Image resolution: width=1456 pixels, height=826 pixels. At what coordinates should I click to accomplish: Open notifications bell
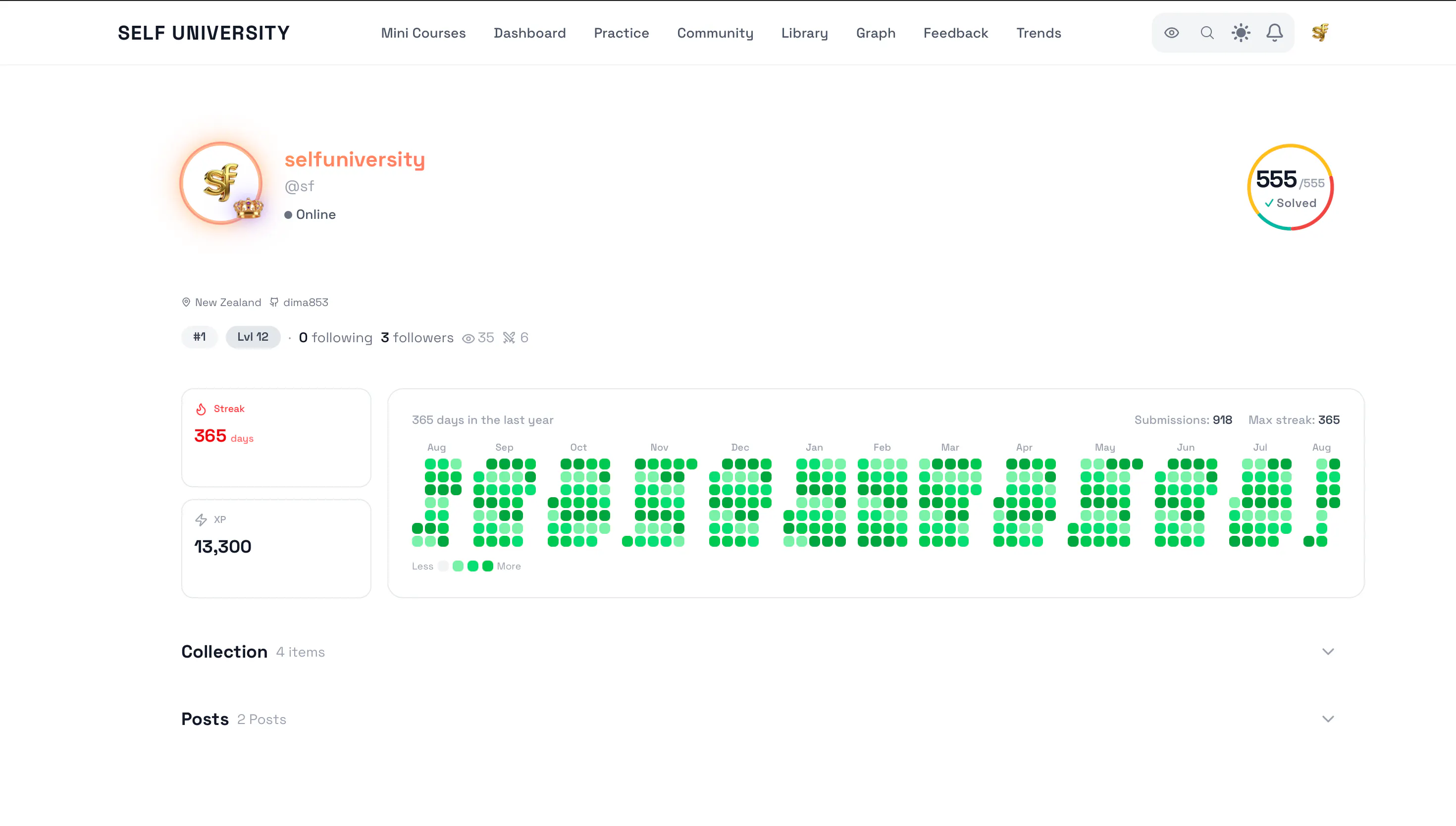click(1275, 33)
